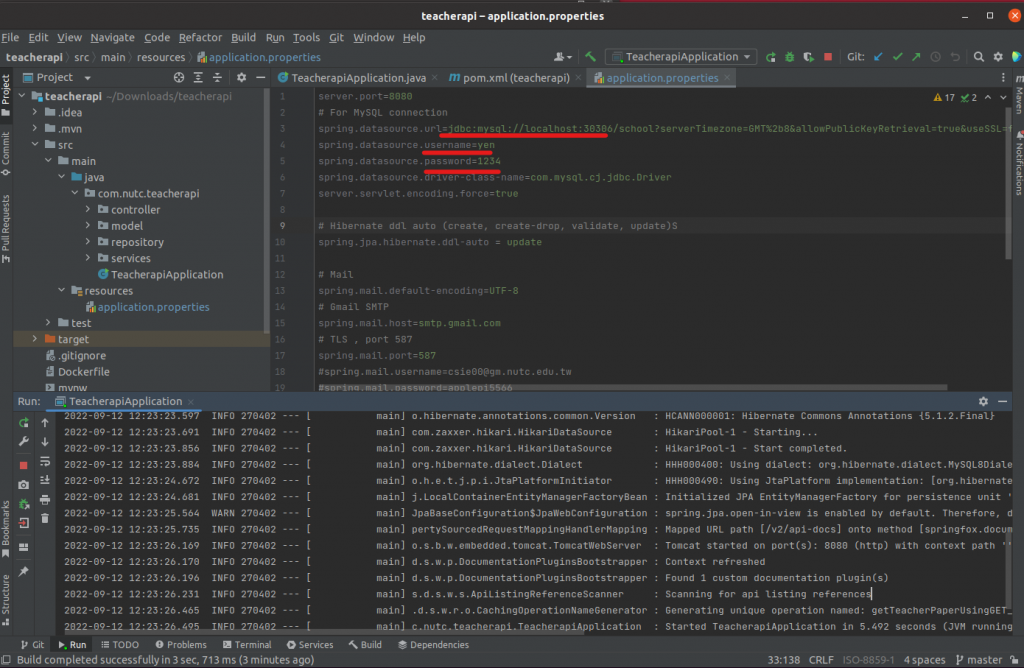Open IDE settings gear in top toolbar
The width and height of the screenshot is (1024, 668).
click(998, 57)
